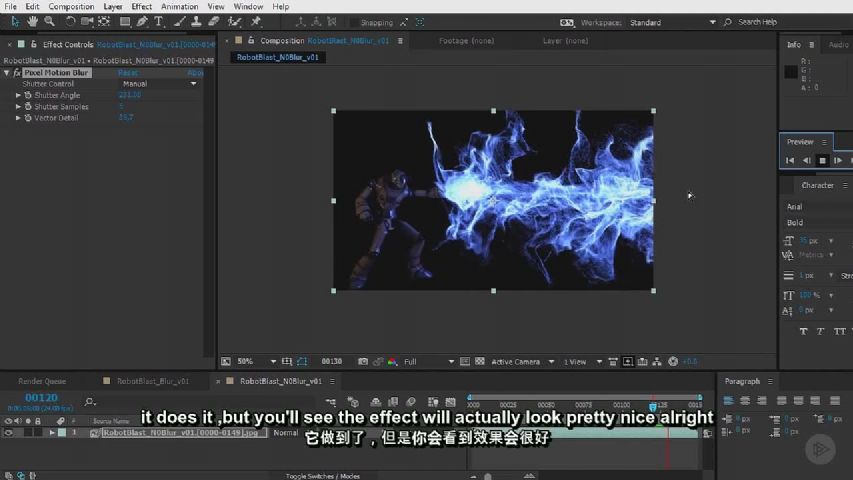853x480 pixels.
Task: Toggle Shutter Samples stopwatch
Action: click(x=28, y=107)
